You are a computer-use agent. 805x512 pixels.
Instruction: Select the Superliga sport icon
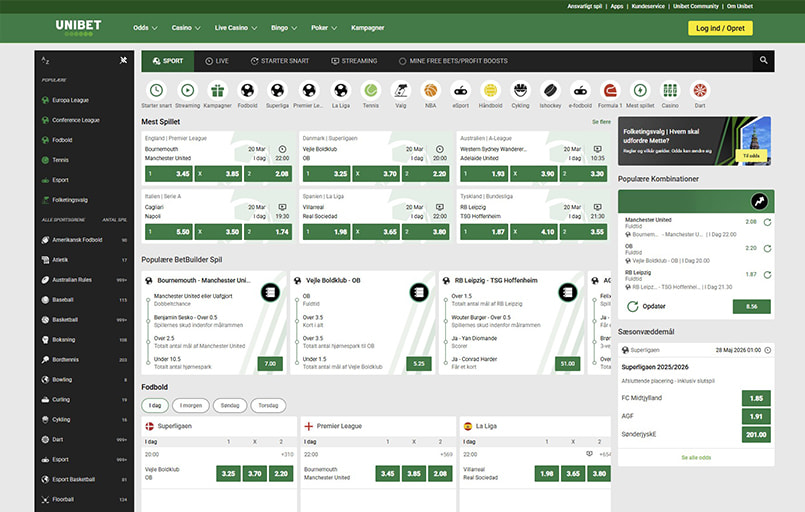[x=277, y=90]
